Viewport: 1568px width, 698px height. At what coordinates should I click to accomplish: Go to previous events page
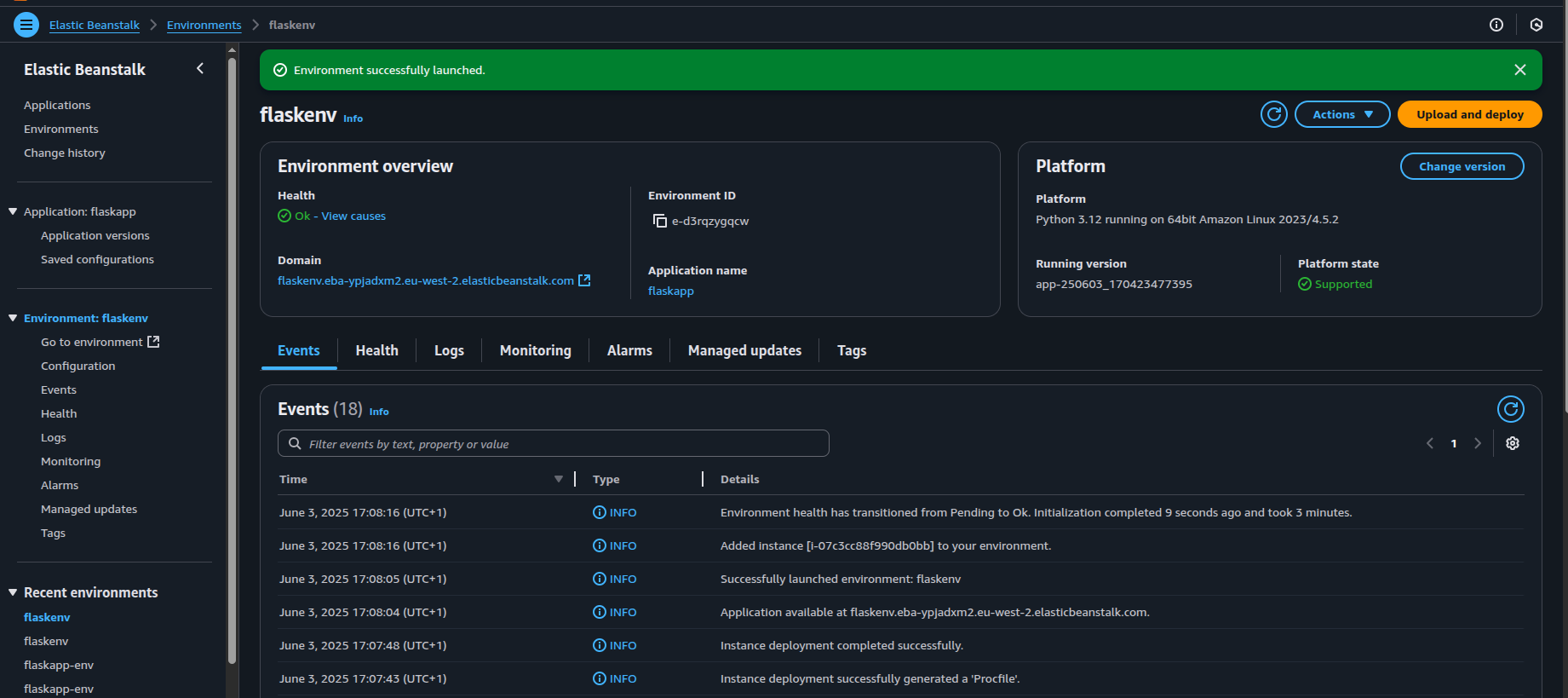click(1430, 443)
